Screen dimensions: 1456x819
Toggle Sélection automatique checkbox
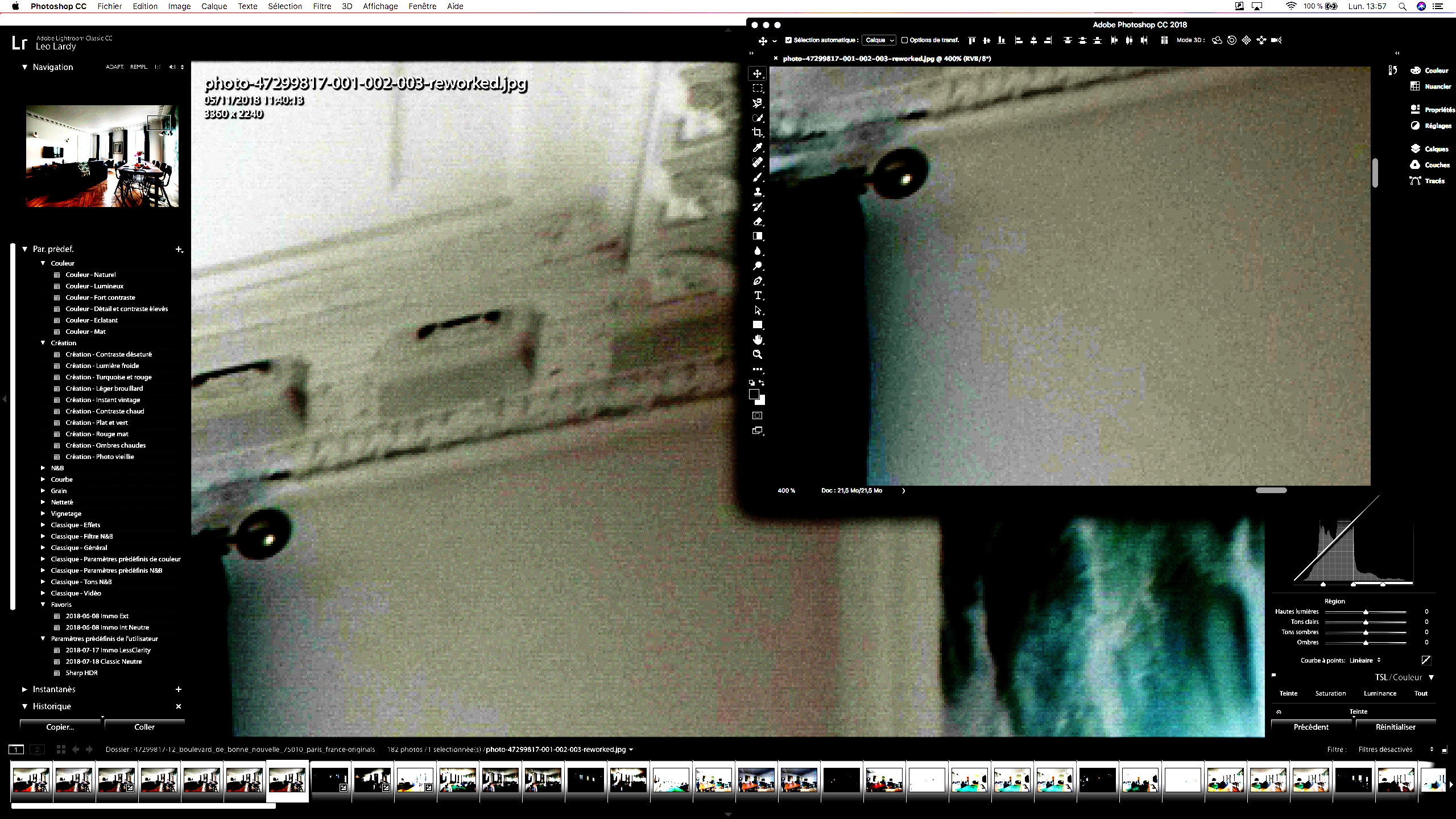pyautogui.click(x=788, y=40)
